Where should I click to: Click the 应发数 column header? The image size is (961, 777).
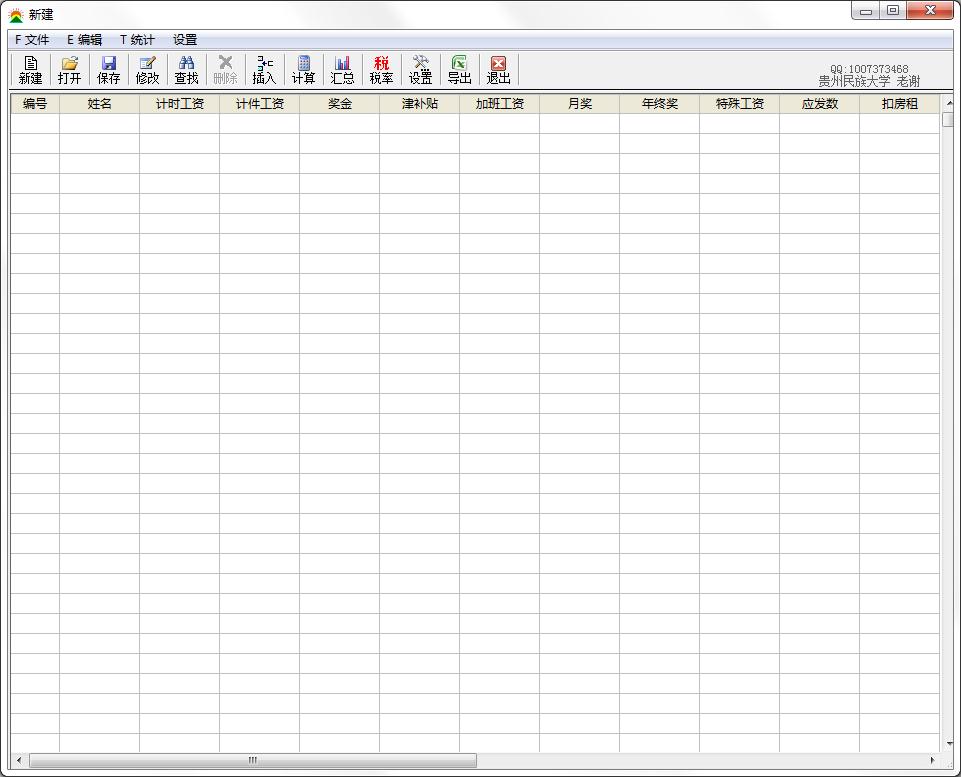(x=819, y=104)
